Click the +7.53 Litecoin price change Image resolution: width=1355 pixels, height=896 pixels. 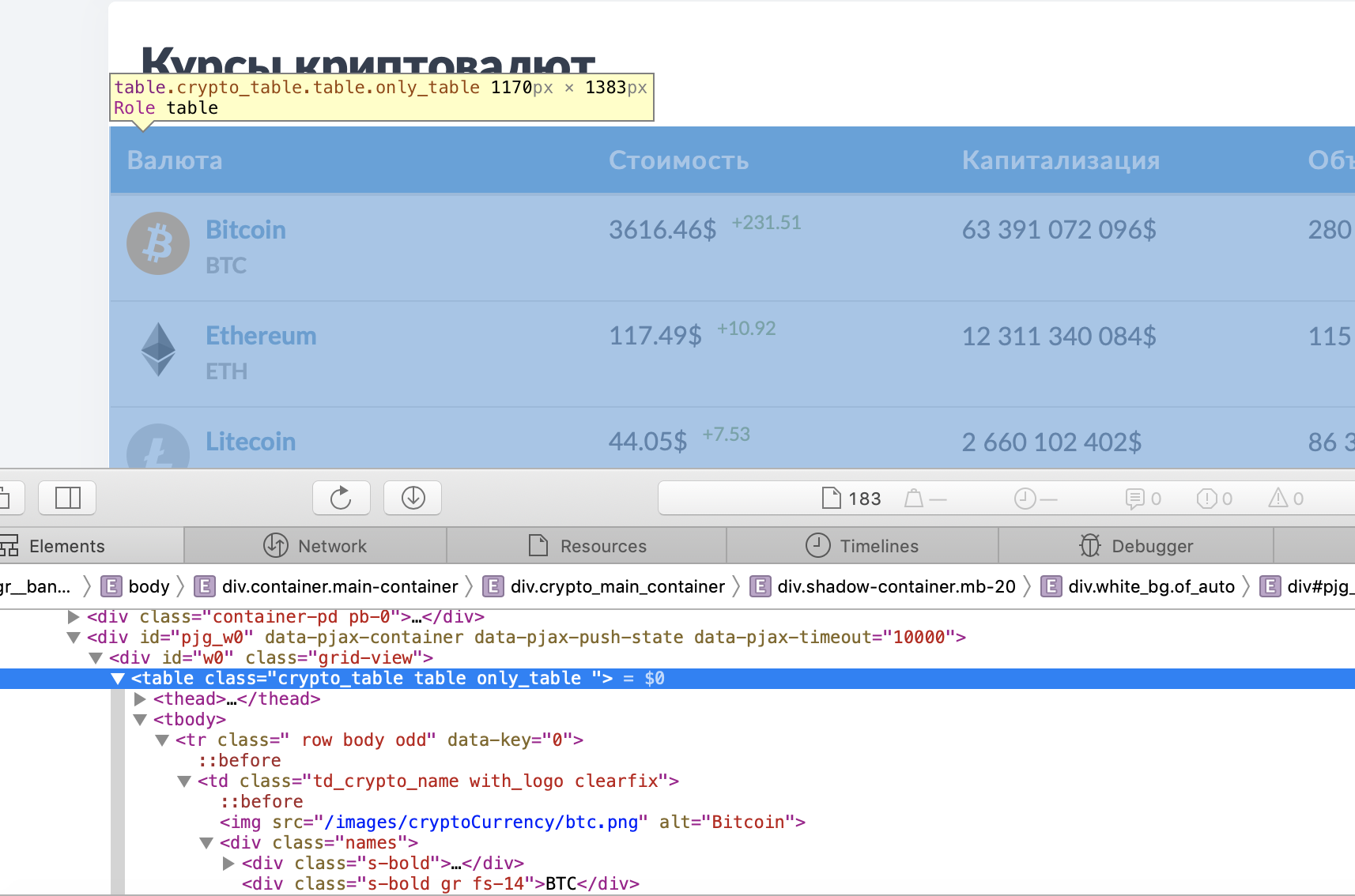727,435
